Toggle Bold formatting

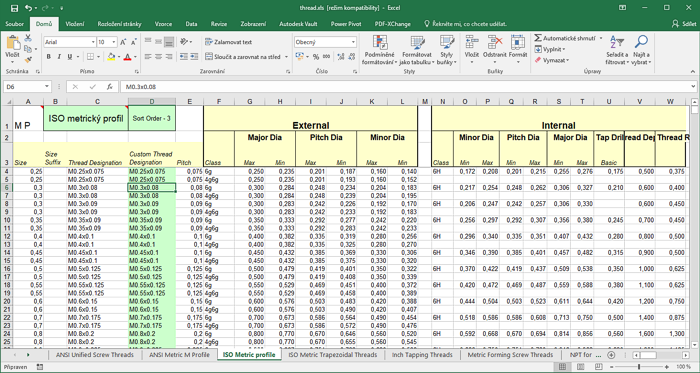click(x=48, y=57)
